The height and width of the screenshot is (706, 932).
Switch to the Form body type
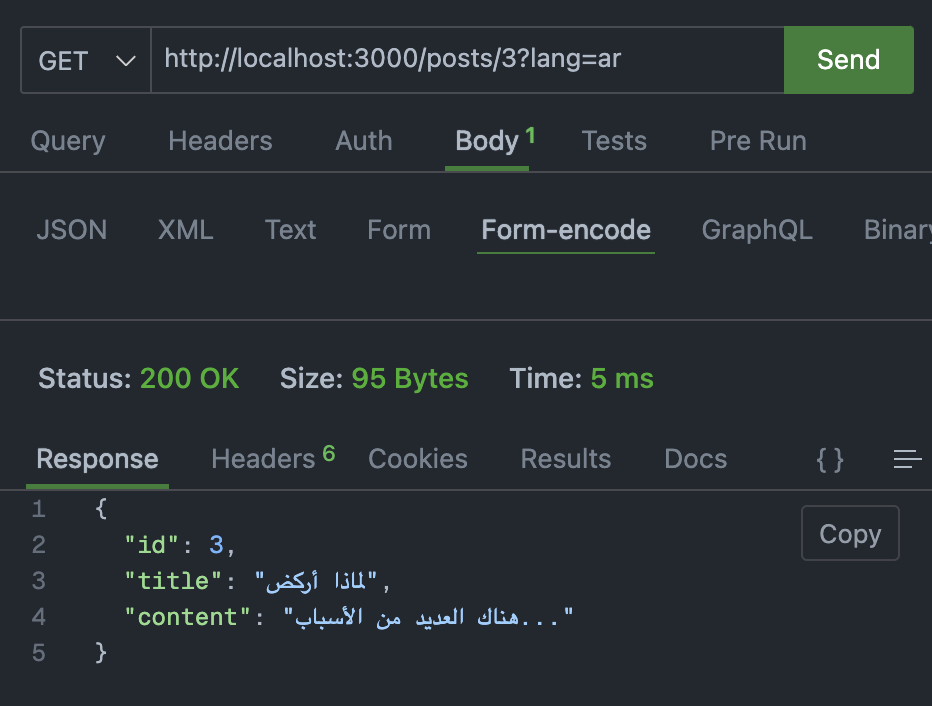coord(398,230)
